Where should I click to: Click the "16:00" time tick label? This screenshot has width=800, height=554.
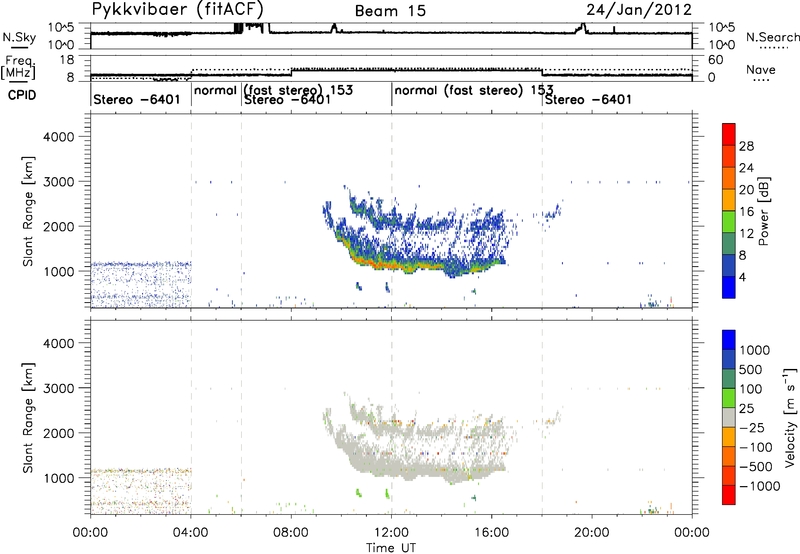491,533
